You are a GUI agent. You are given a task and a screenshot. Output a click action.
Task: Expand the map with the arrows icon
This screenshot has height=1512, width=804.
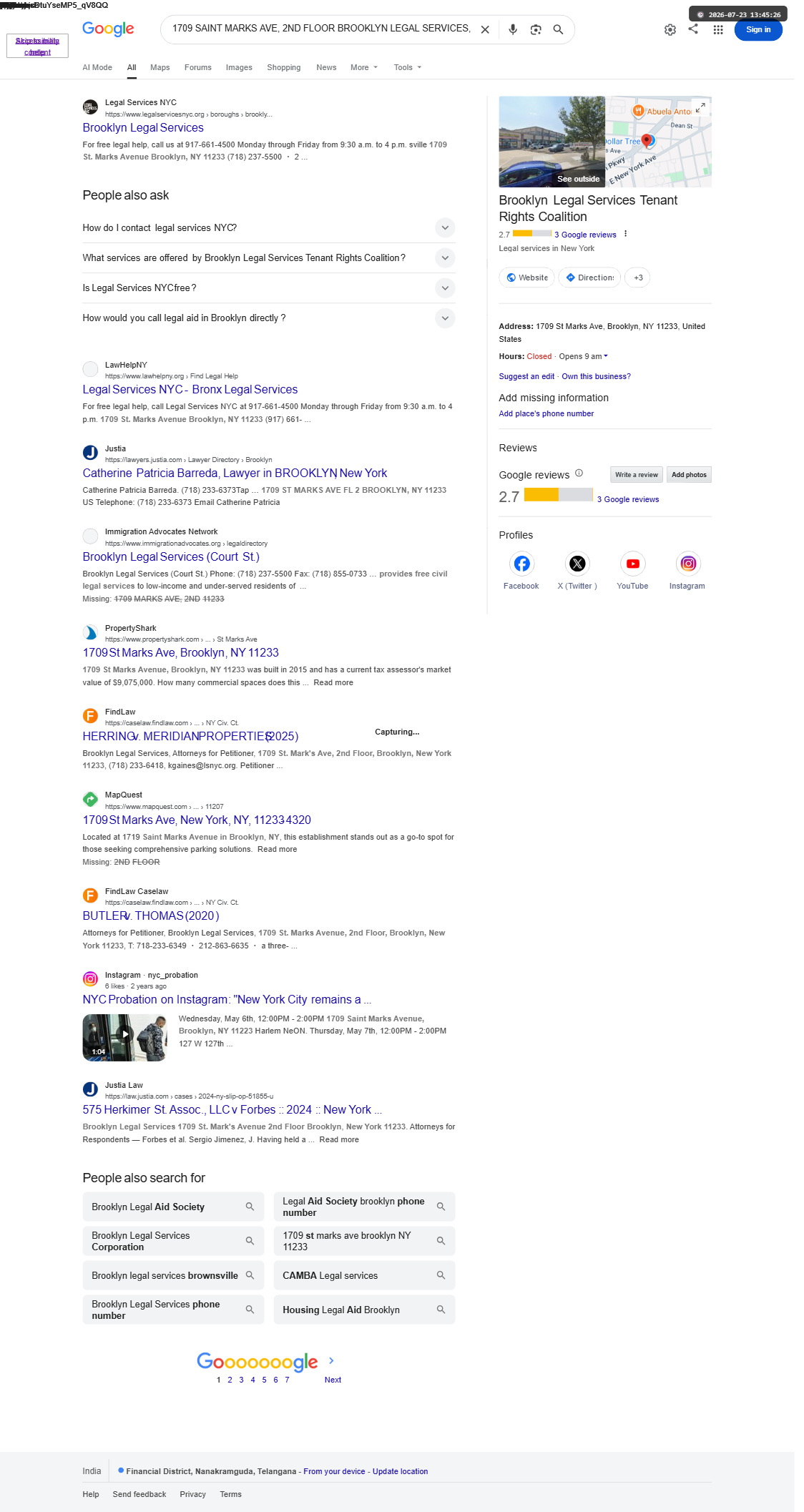point(701,107)
